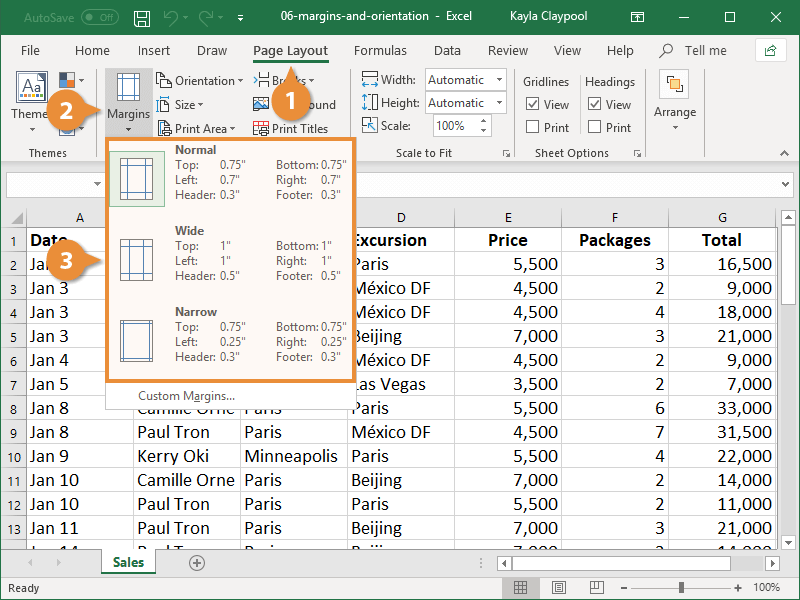
Task: Open the Orientation dropdown
Action: pyautogui.click(x=199, y=81)
